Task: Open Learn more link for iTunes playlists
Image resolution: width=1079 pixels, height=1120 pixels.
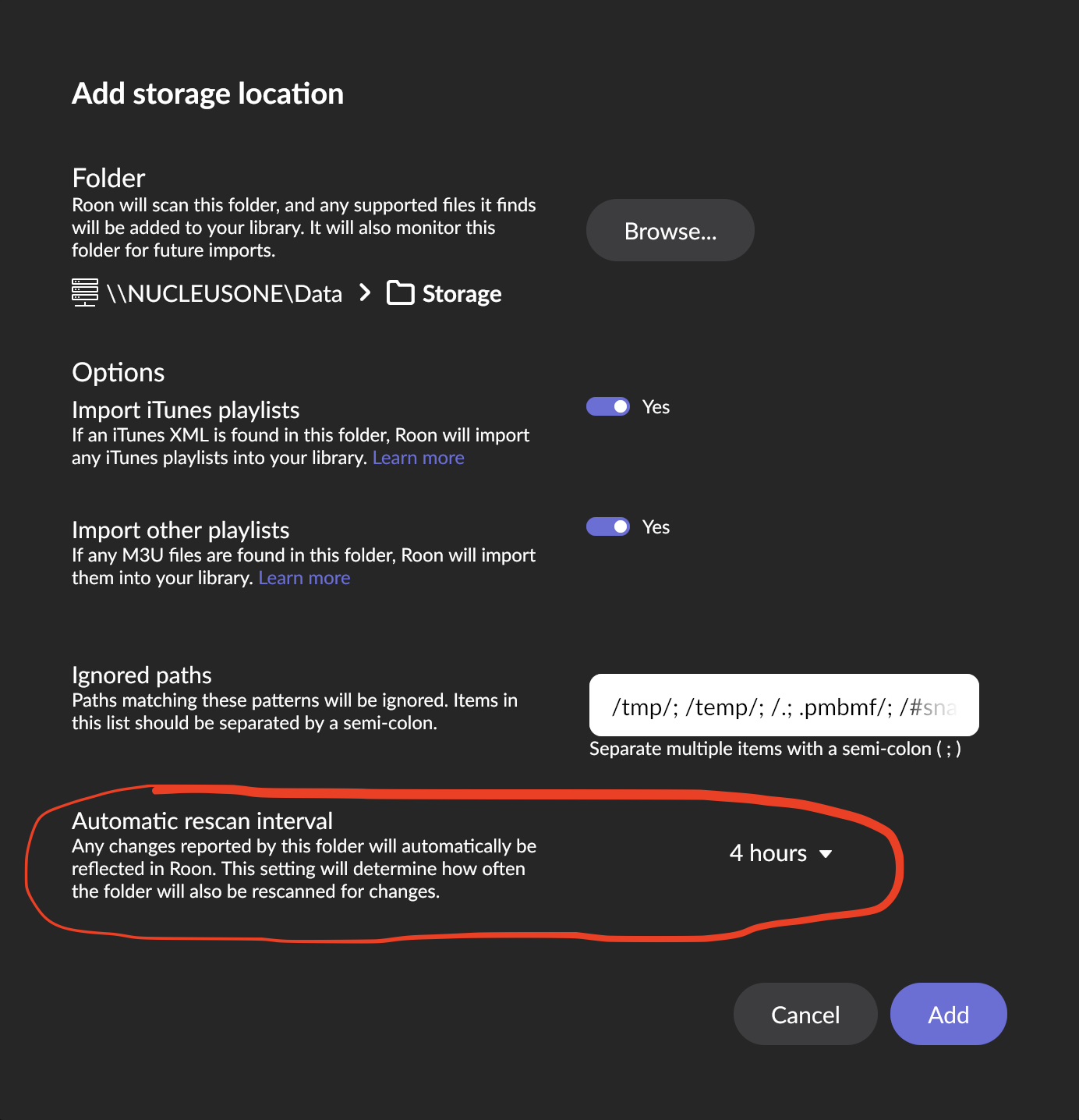Action: coord(418,458)
